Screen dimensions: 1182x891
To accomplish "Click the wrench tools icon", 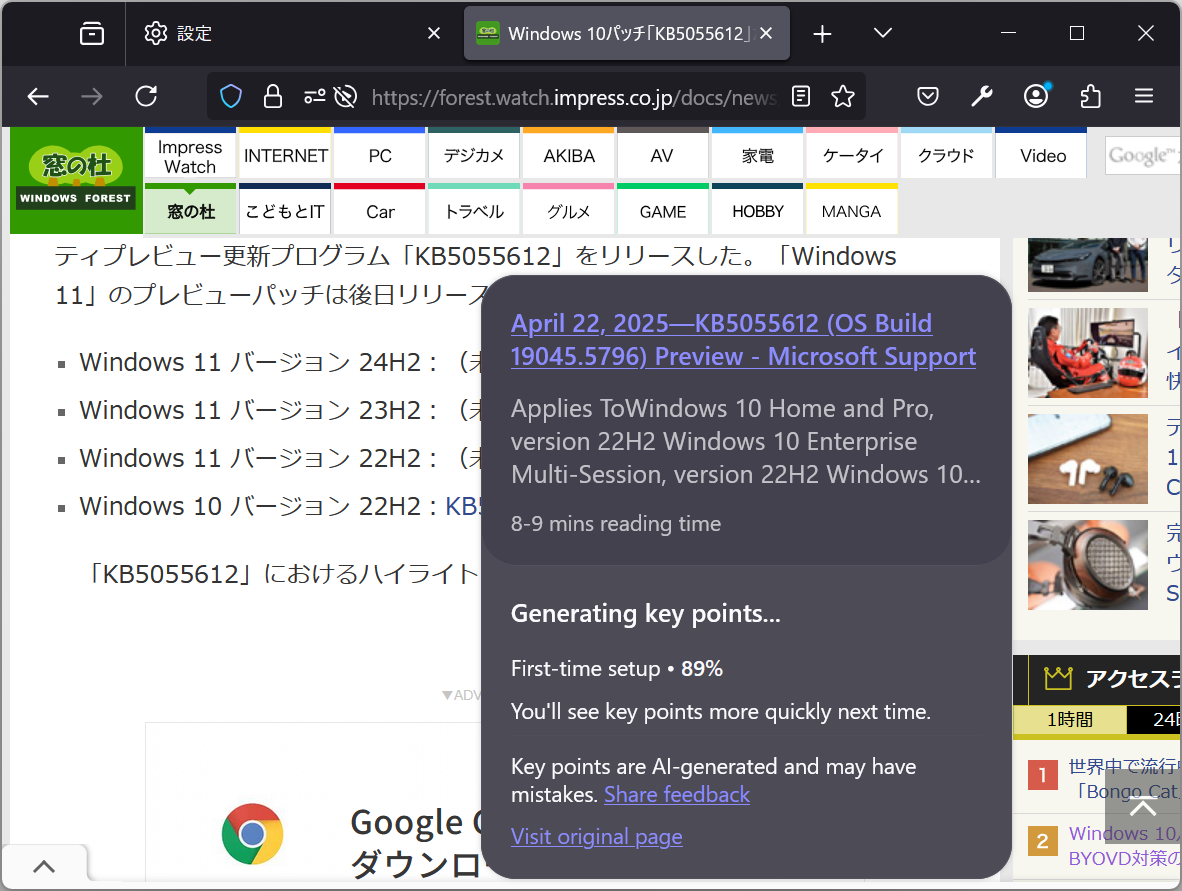I will click(x=981, y=96).
